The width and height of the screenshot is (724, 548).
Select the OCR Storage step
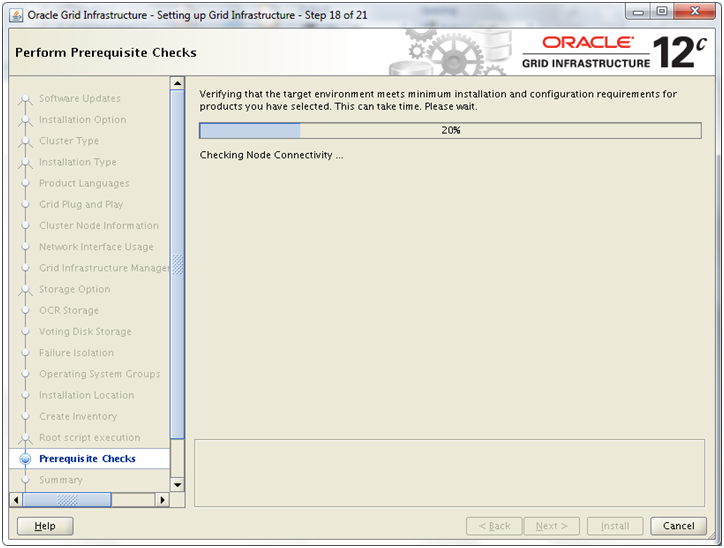coord(69,311)
